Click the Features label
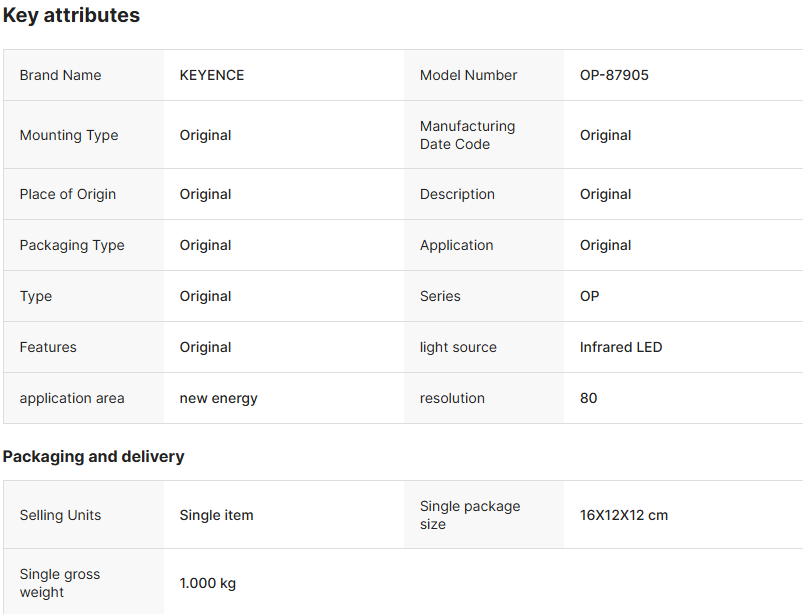This screenshot has height=614, width=803. 48,347
